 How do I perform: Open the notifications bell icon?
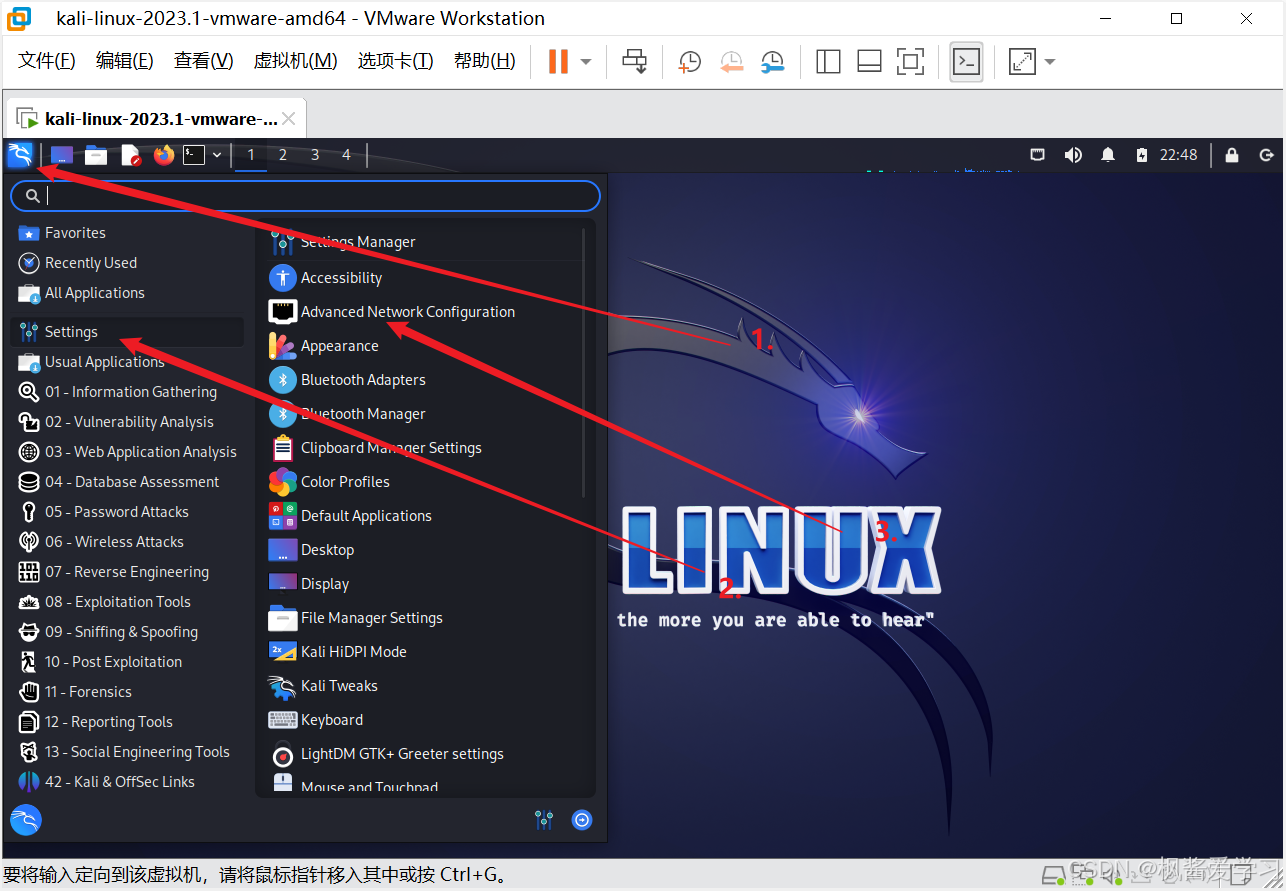[1108, 155]
